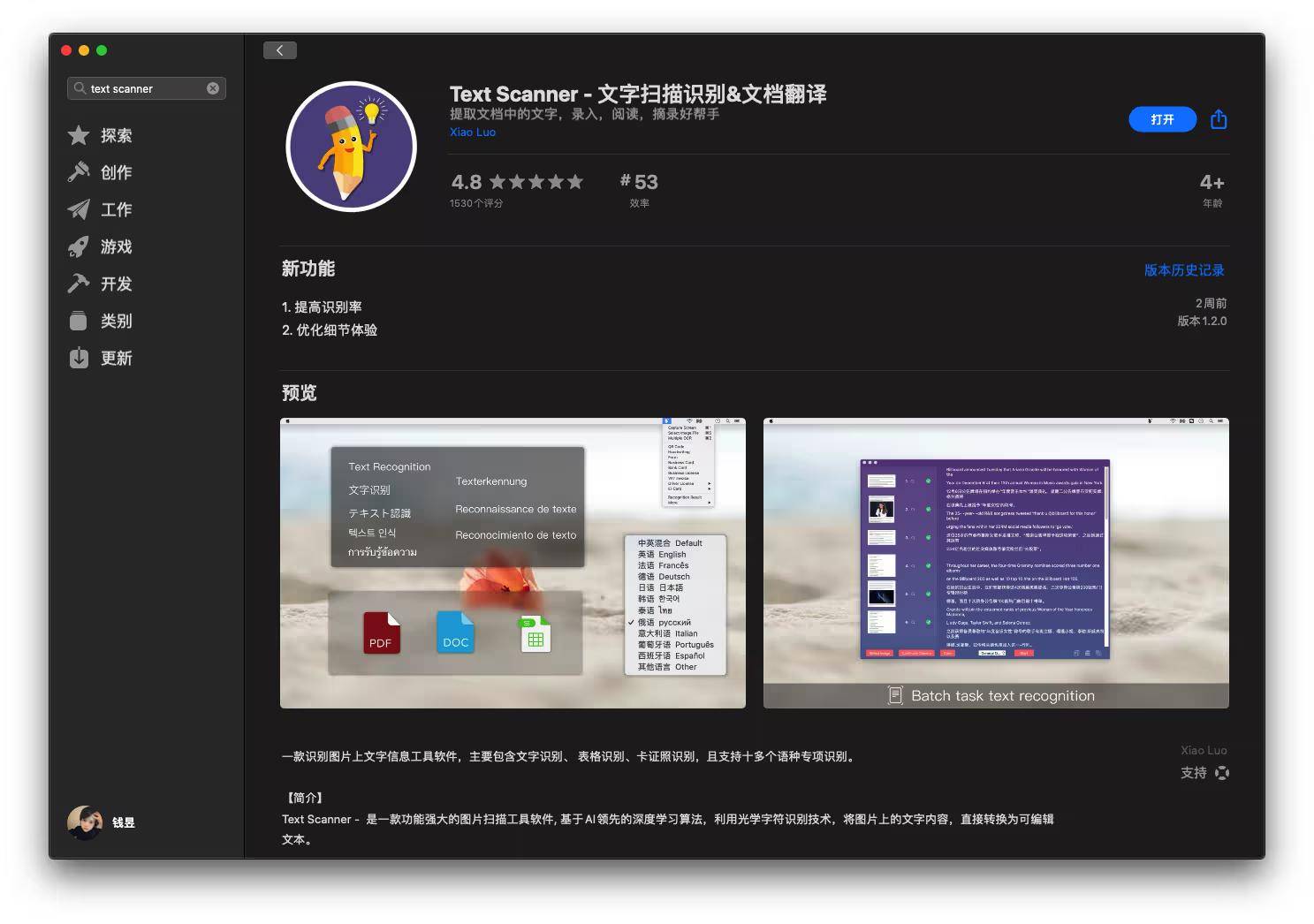This screenshot has width=1314, height=924.
Task: Click the 钱昱 account name
Action: click(124, 822)
